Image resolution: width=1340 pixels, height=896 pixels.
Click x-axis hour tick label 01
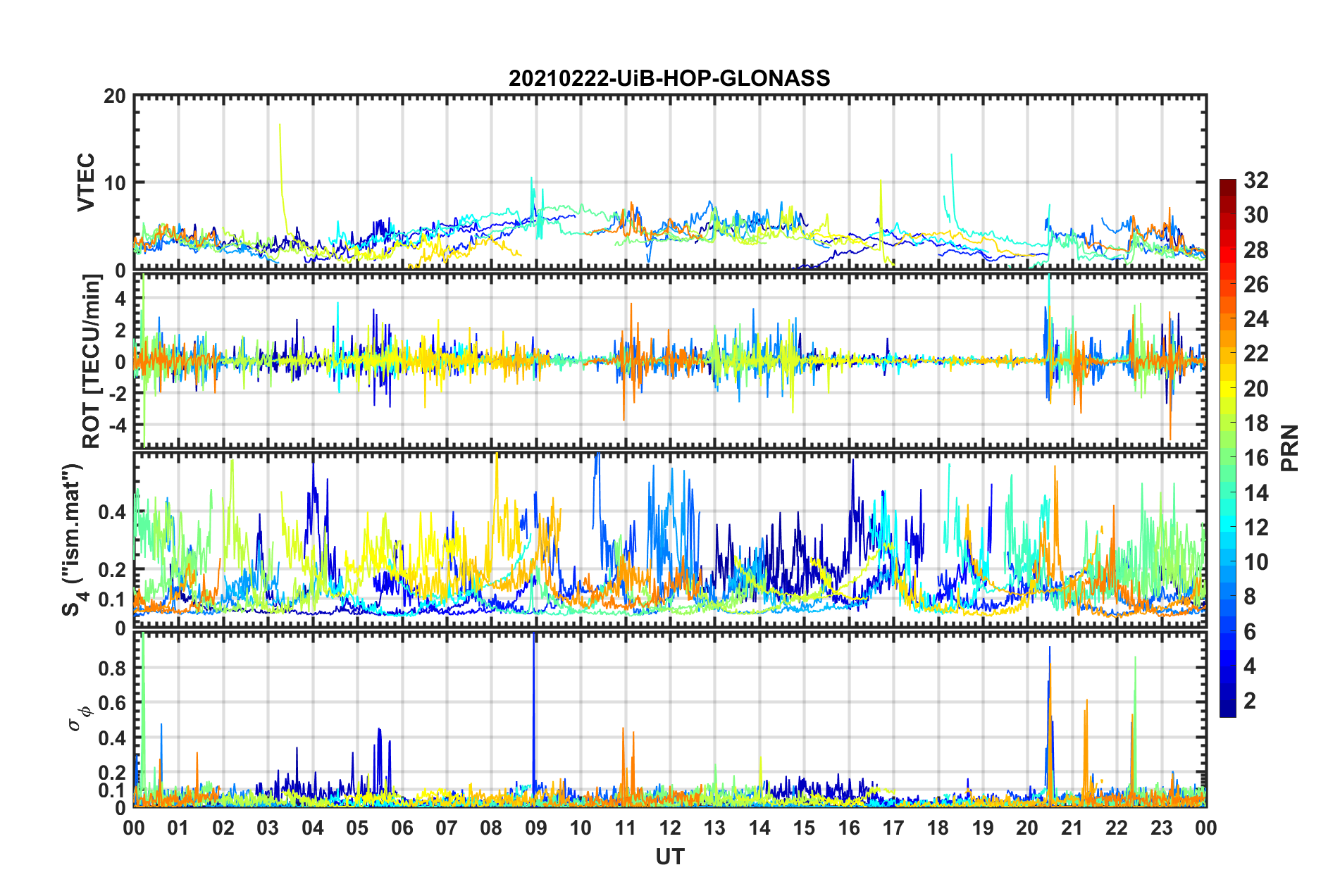point(178,828)
